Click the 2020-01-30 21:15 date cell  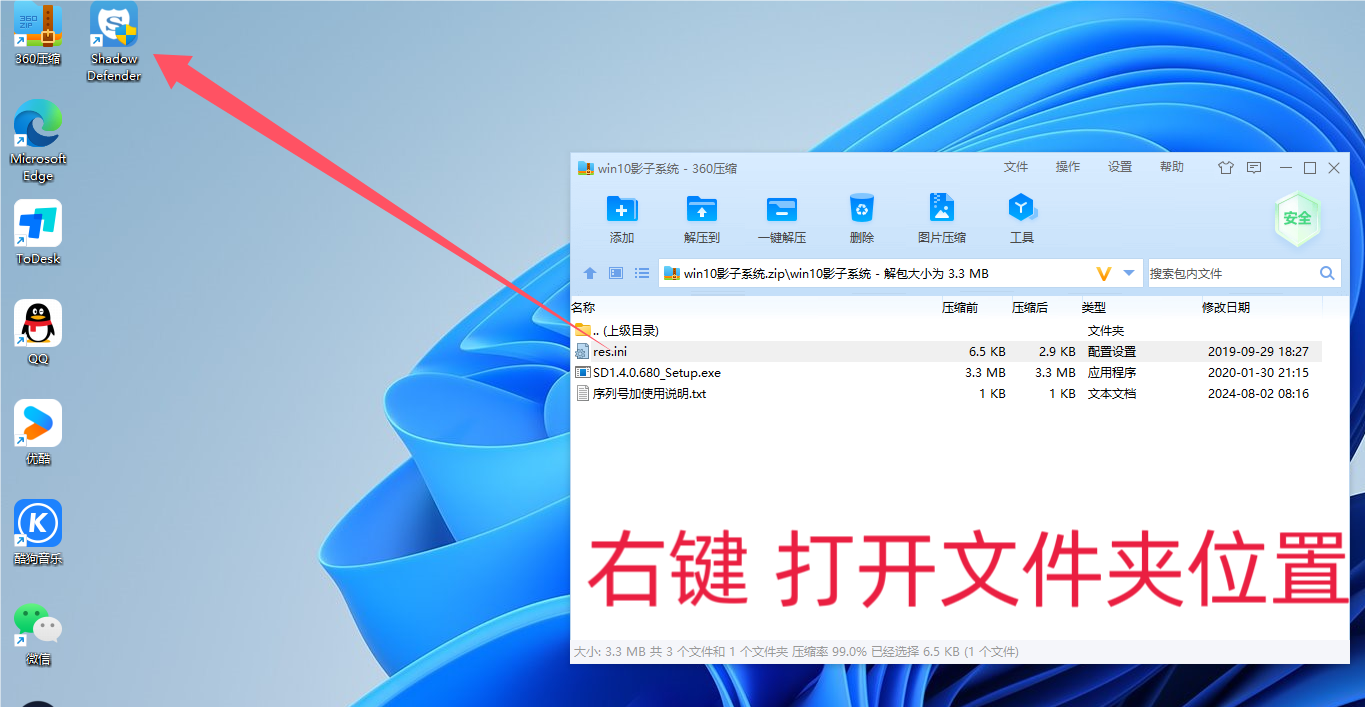click(x=1258, y=373)
